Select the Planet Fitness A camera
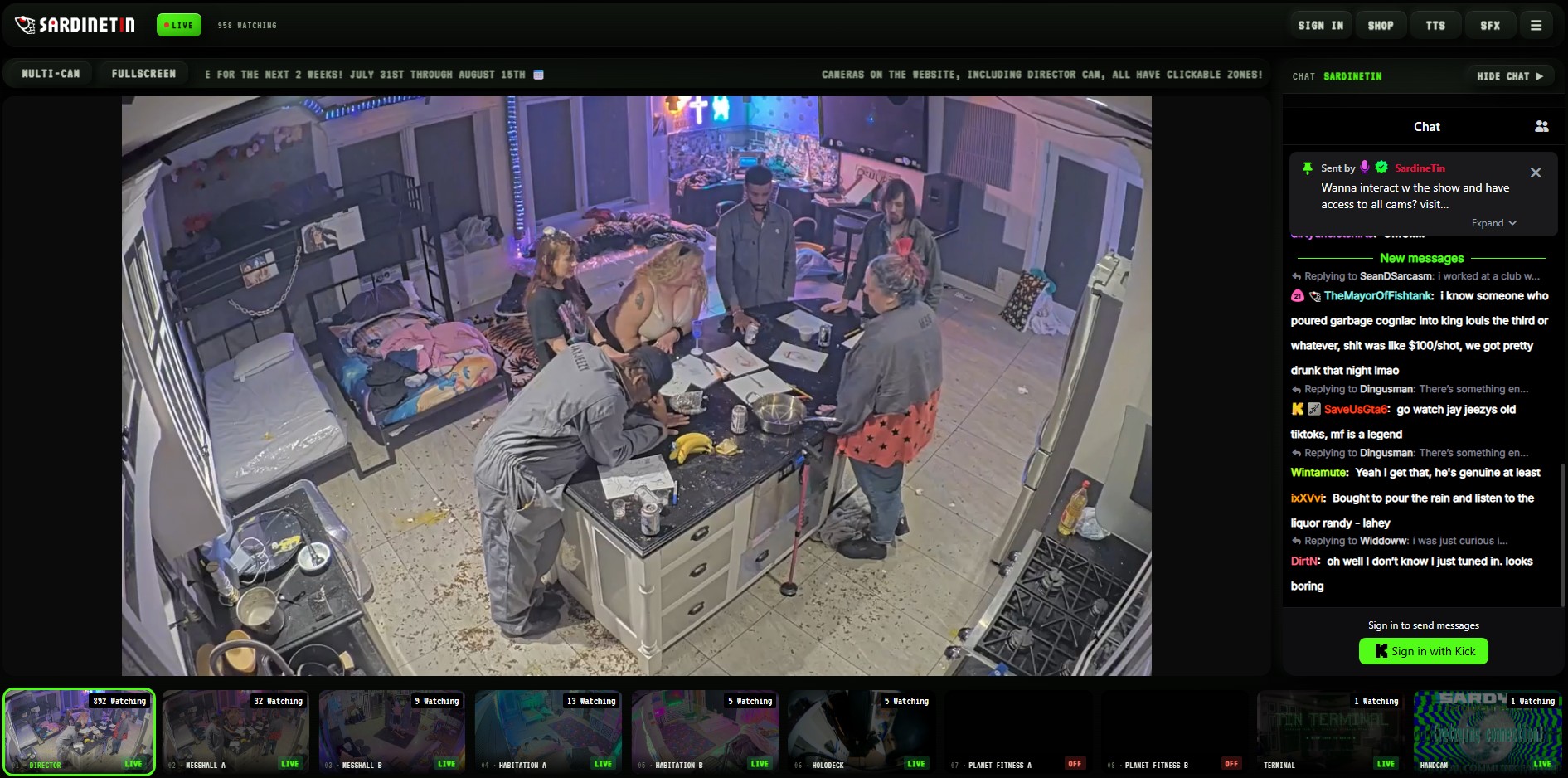 point(1018,732)
